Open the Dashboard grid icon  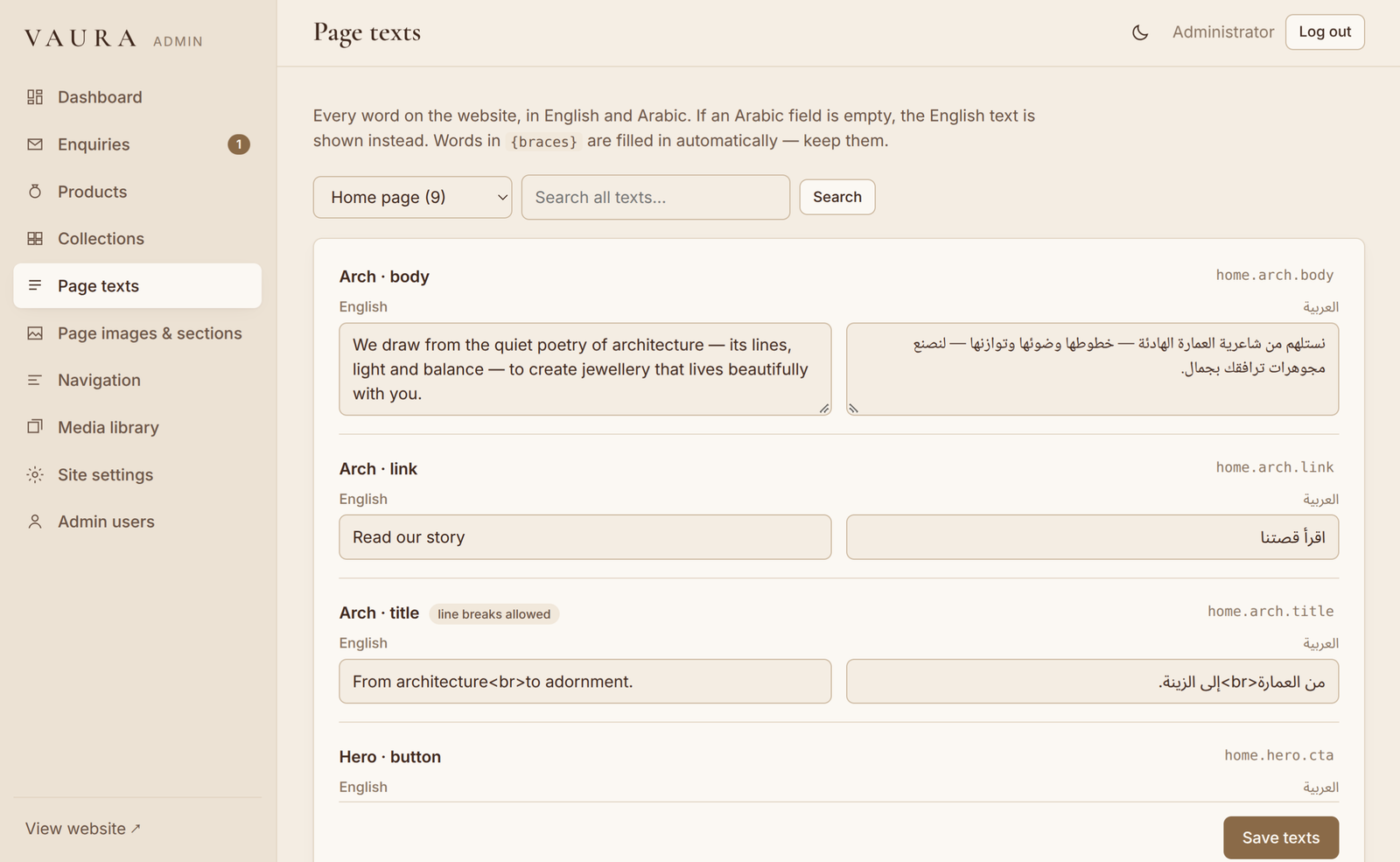pyautogui.click(x=35, y=97)
